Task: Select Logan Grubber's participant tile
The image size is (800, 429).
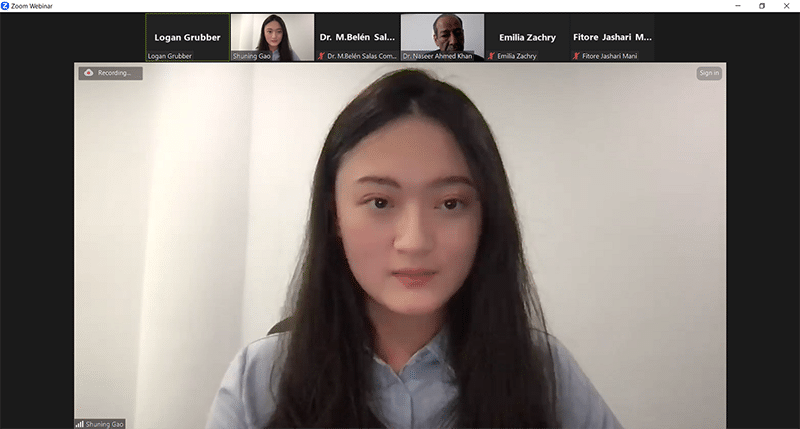Action: (x=187, y=37)
